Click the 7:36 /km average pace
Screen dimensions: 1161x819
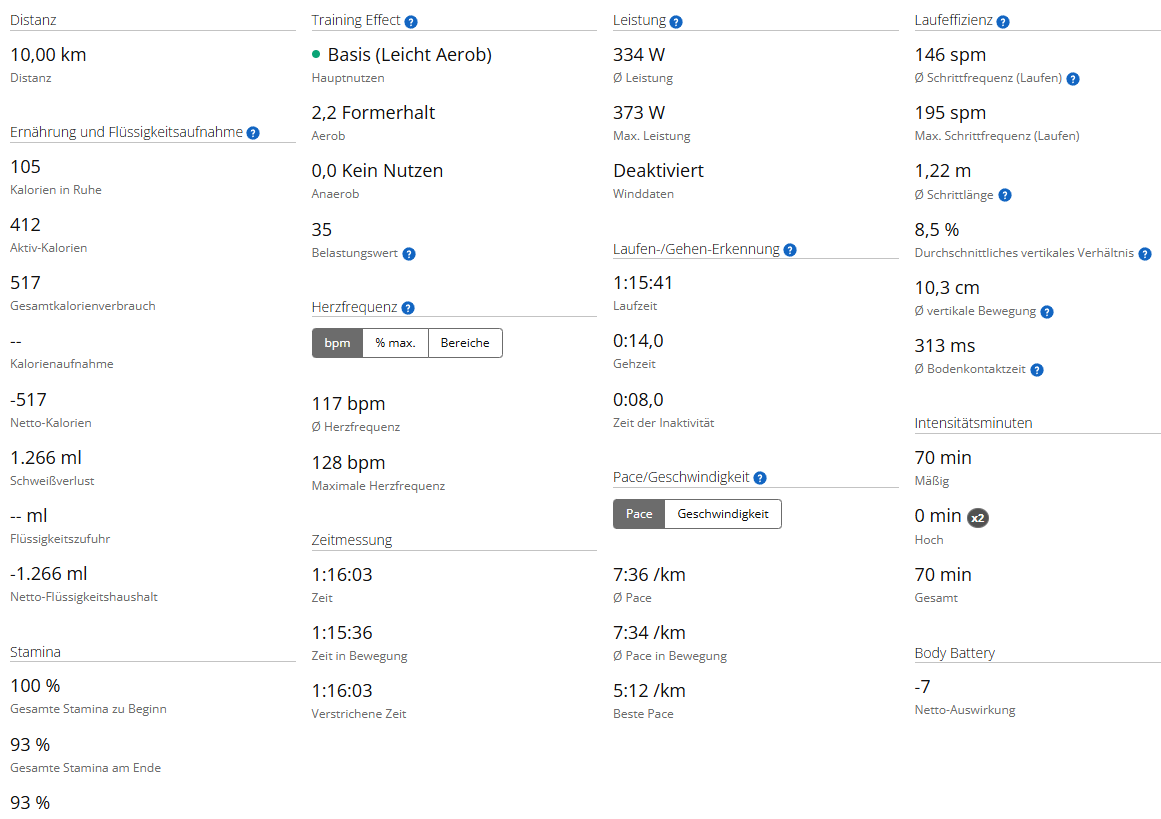649,575
